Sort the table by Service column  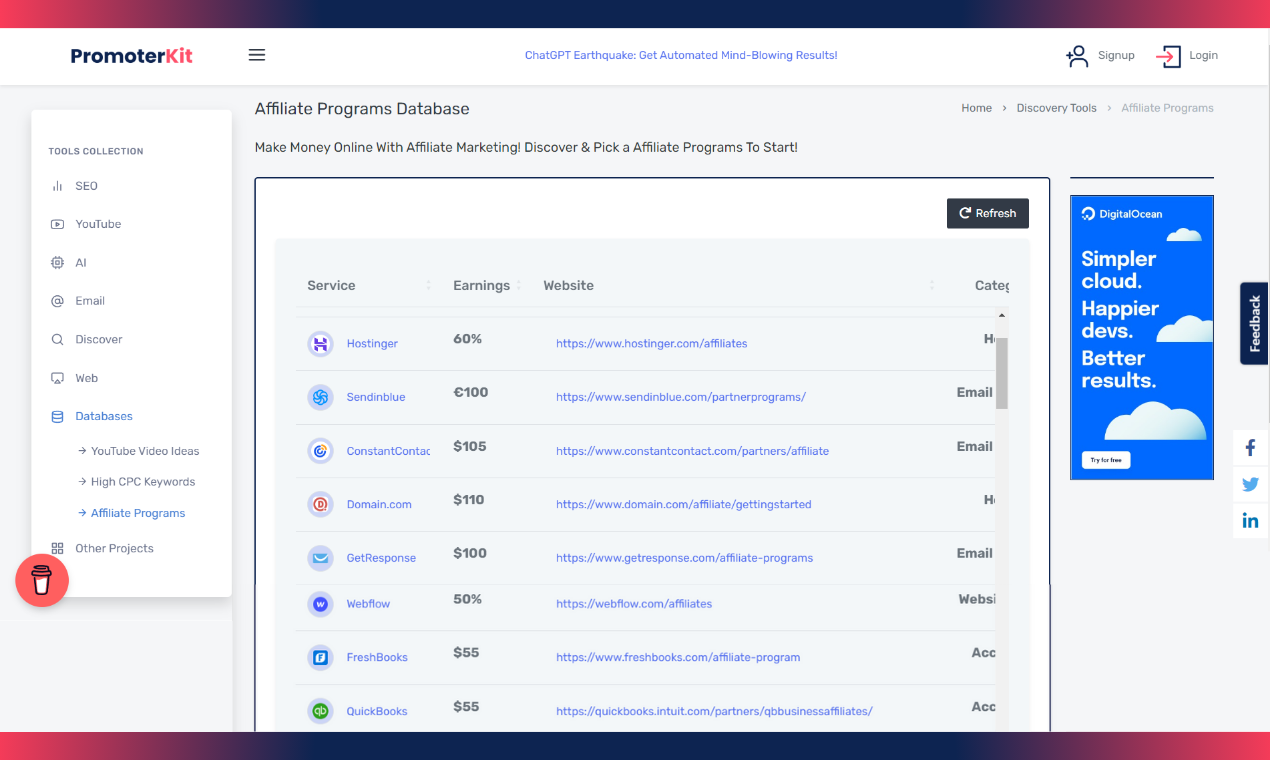click(x=369, y=285)
